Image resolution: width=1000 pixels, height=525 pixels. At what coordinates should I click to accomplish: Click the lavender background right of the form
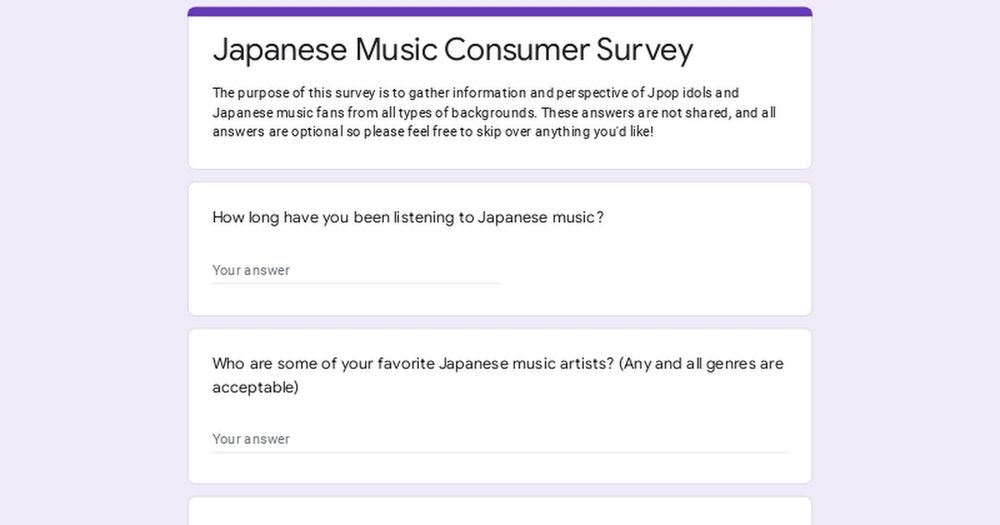906,262
